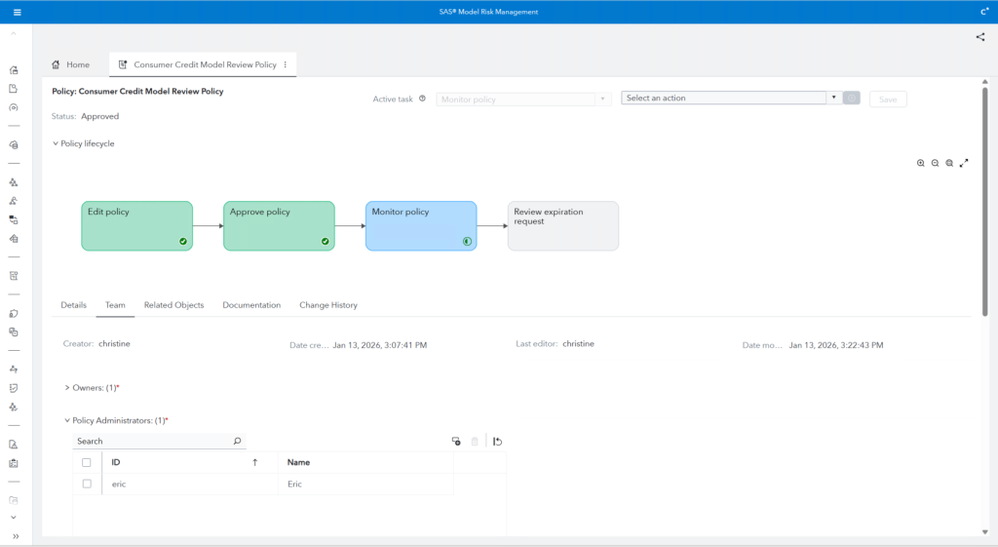
Task: Expand sidebar with double chevron
Action: tap(15, 536)
